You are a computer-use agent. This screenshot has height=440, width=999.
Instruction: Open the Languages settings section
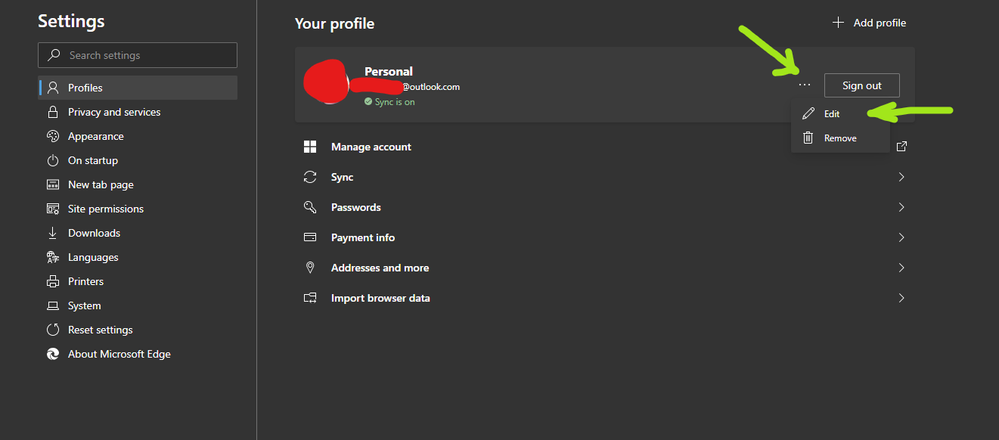coord(138,257)
